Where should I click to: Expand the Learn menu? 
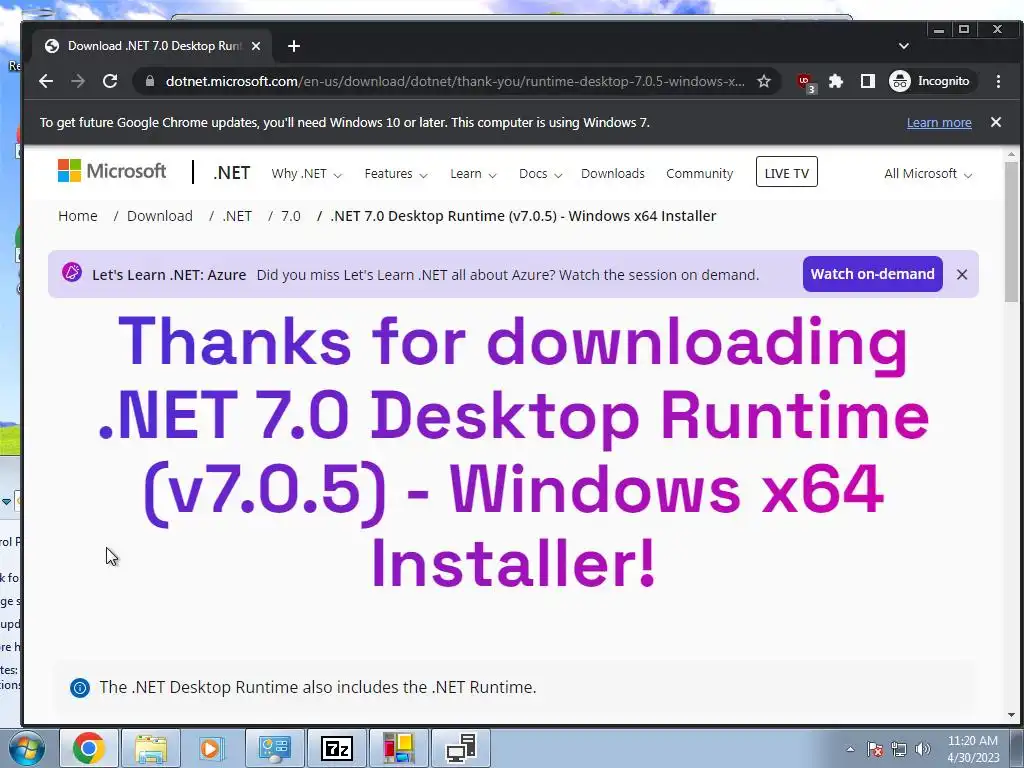[x=473, y=174]
